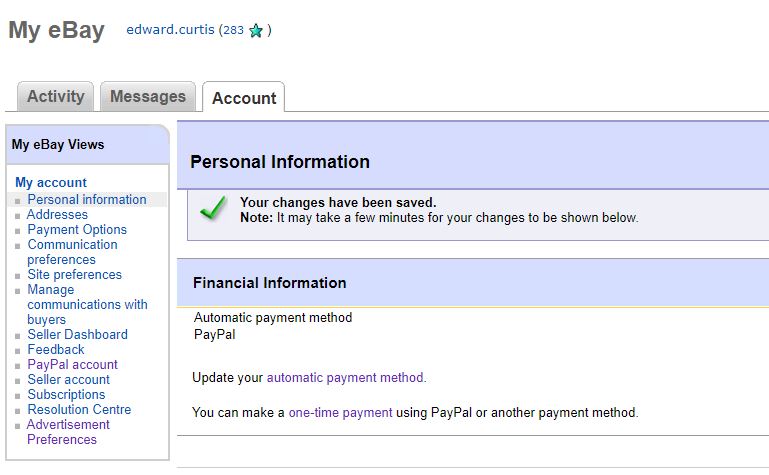Click the green checkmark saved icon
Viewport: 769px width, 475px height.
[213, 208]
